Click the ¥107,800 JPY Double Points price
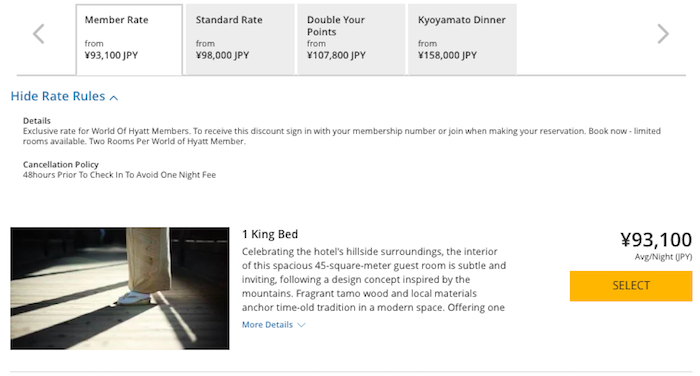The image size is (700, 376). (x=336, y=55)
